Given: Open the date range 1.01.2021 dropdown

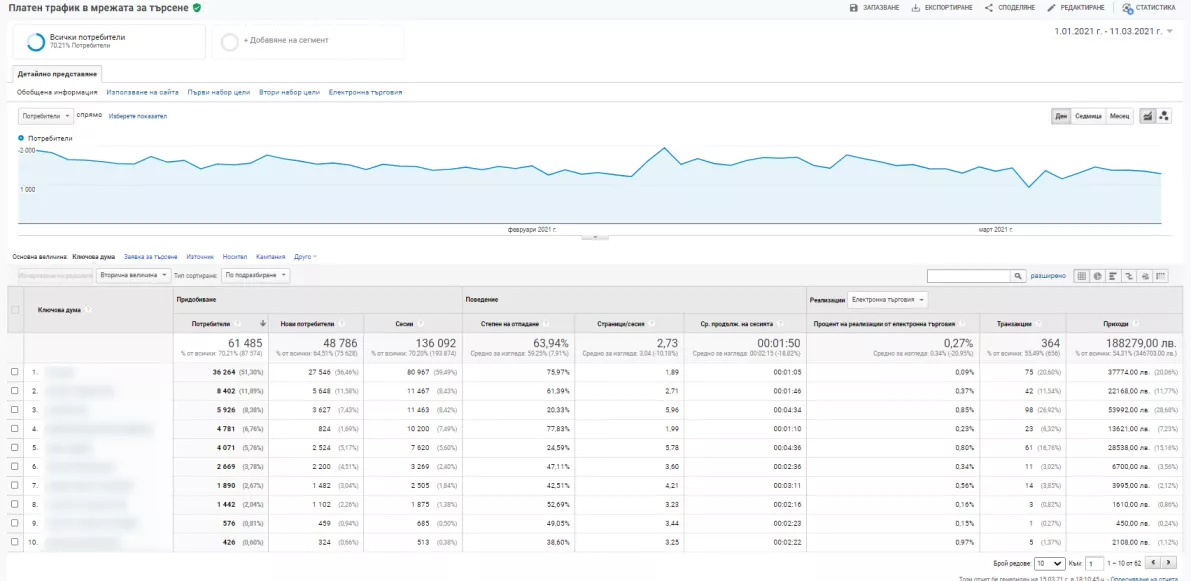Looking at the screenshot, I should tap(1114, 31).
